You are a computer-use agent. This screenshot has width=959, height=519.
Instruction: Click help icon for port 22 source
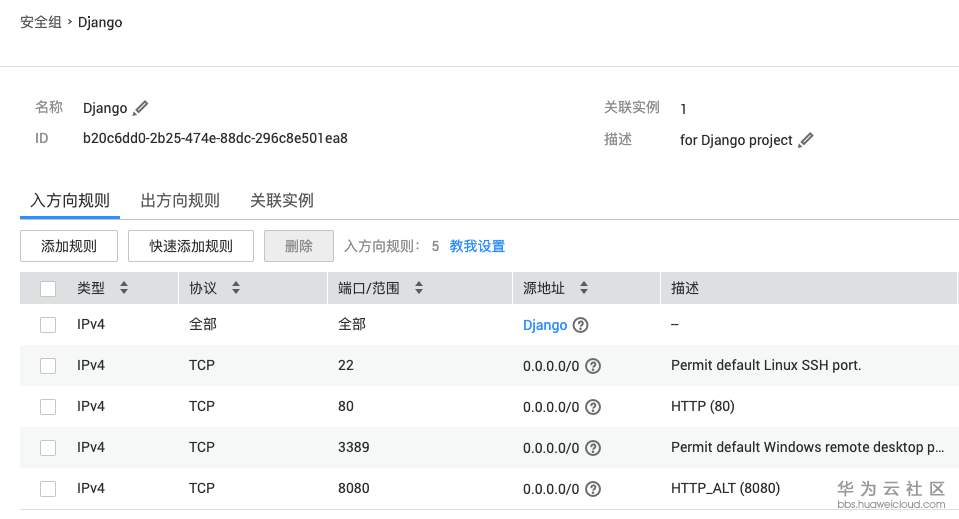593,366
